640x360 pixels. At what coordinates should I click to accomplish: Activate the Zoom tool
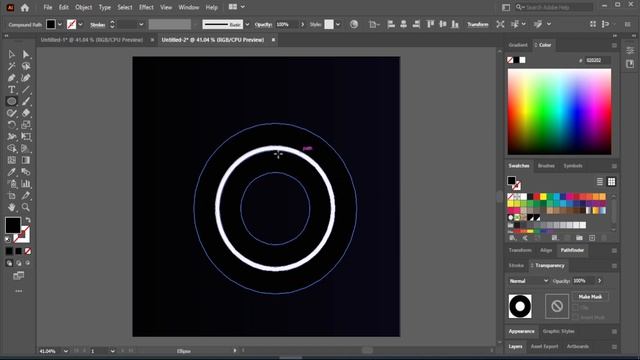pyautogui.click(x=26, y=207)
